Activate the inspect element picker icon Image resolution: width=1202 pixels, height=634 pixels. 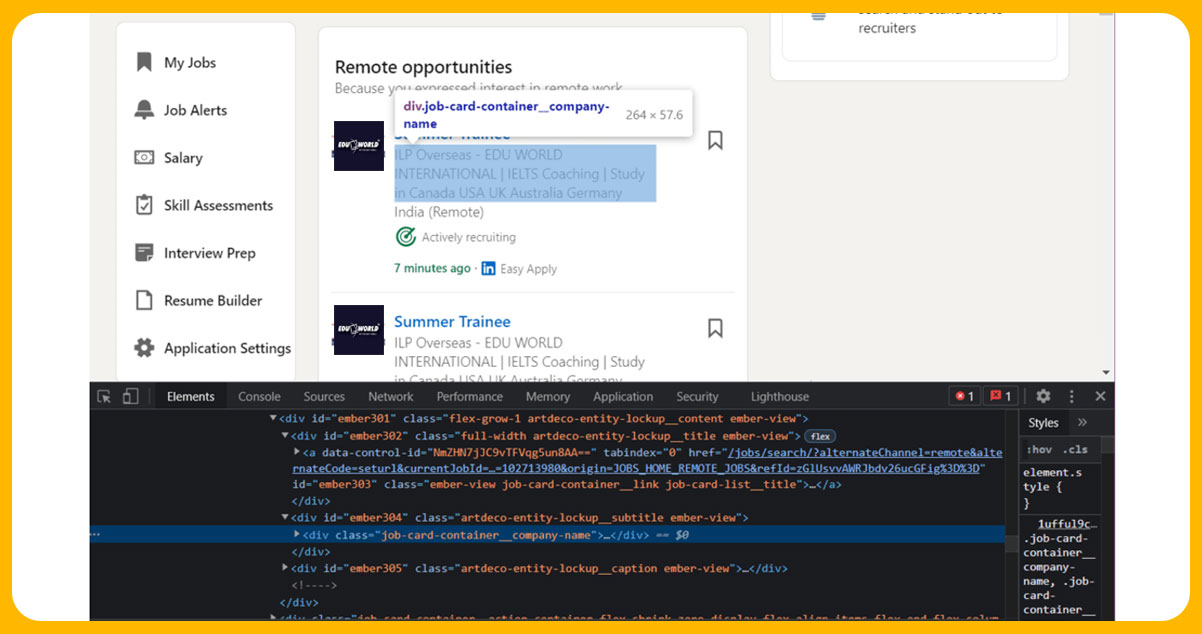click(x=104, y=397)
